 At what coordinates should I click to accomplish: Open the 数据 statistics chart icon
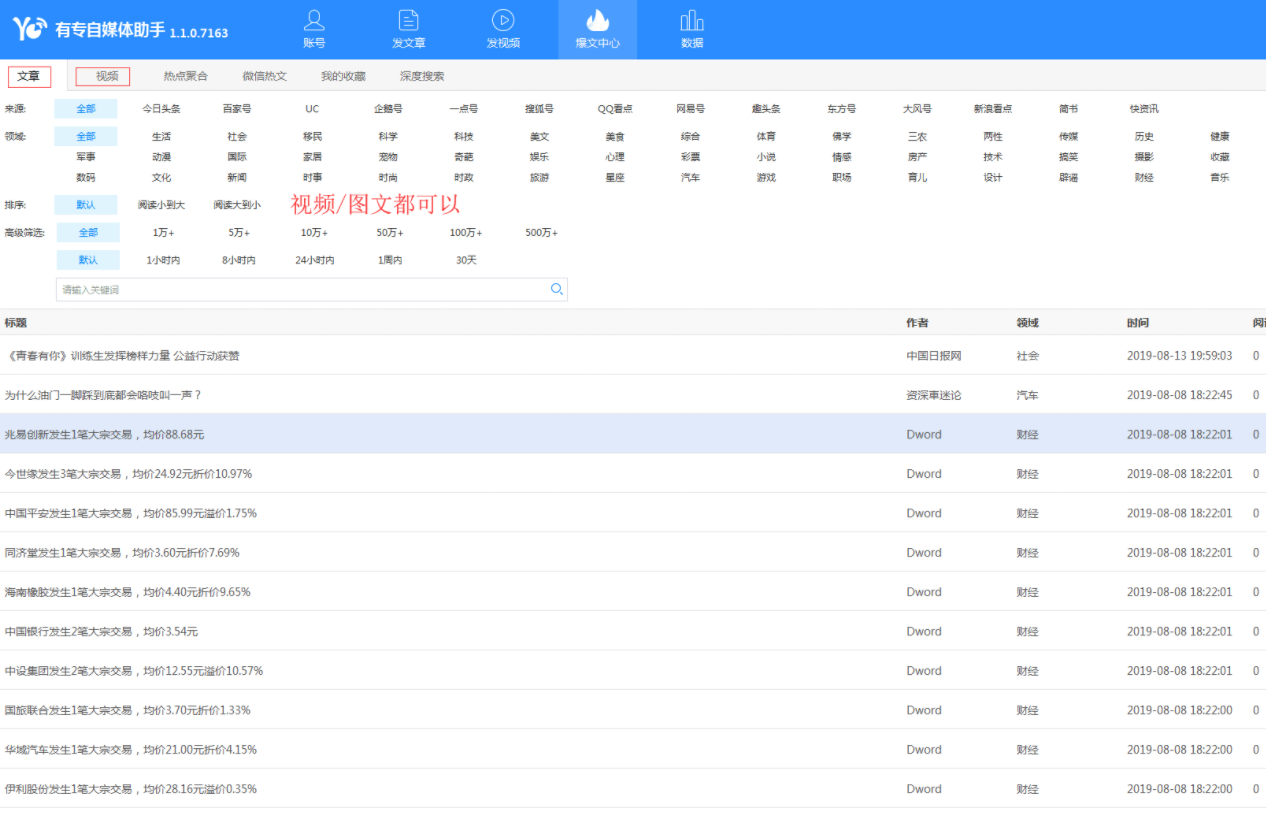coord(692,20)
